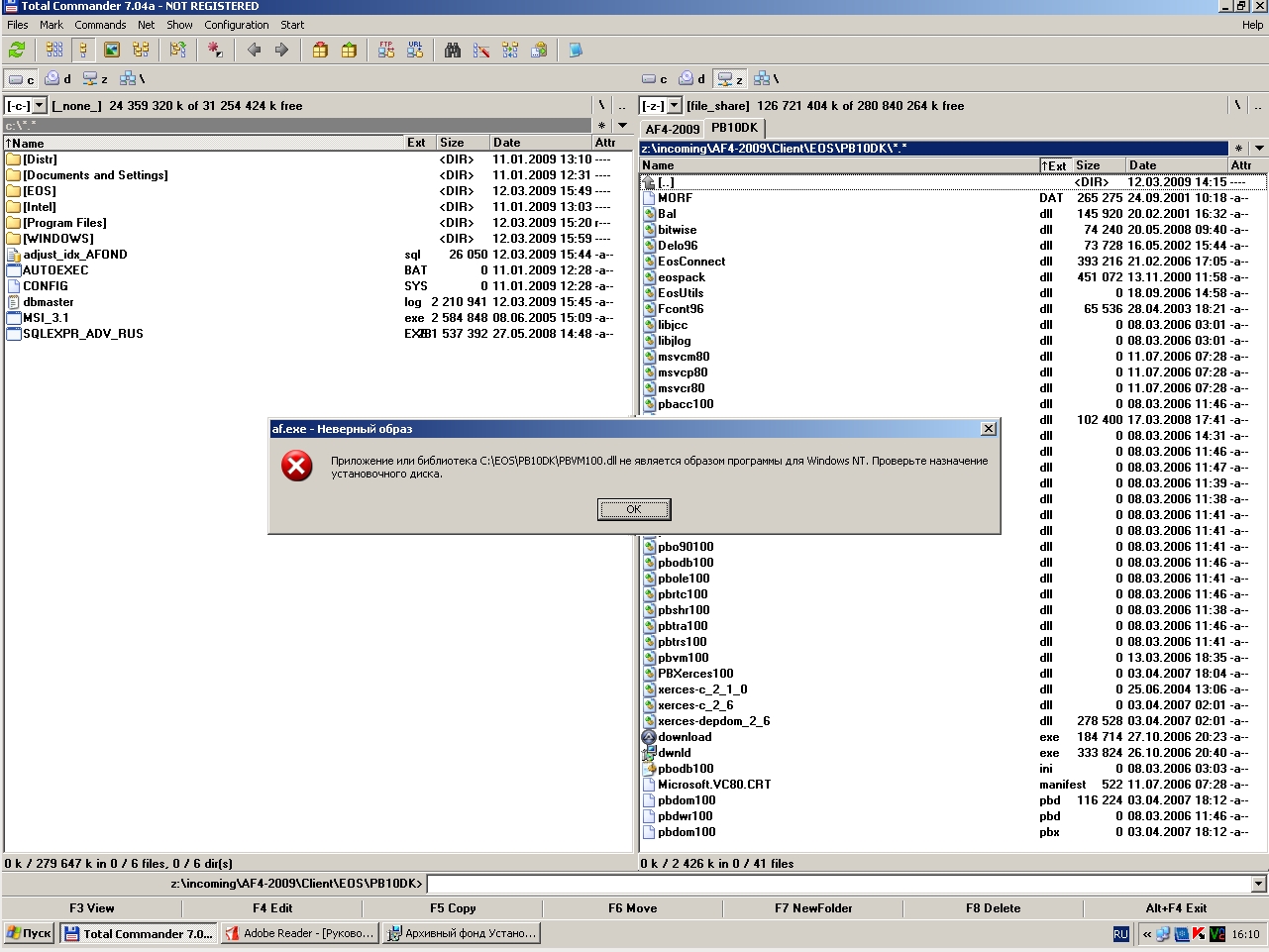Select drive d button in right panel
This screenshot has height=952, width=1269.
[691, 79]
